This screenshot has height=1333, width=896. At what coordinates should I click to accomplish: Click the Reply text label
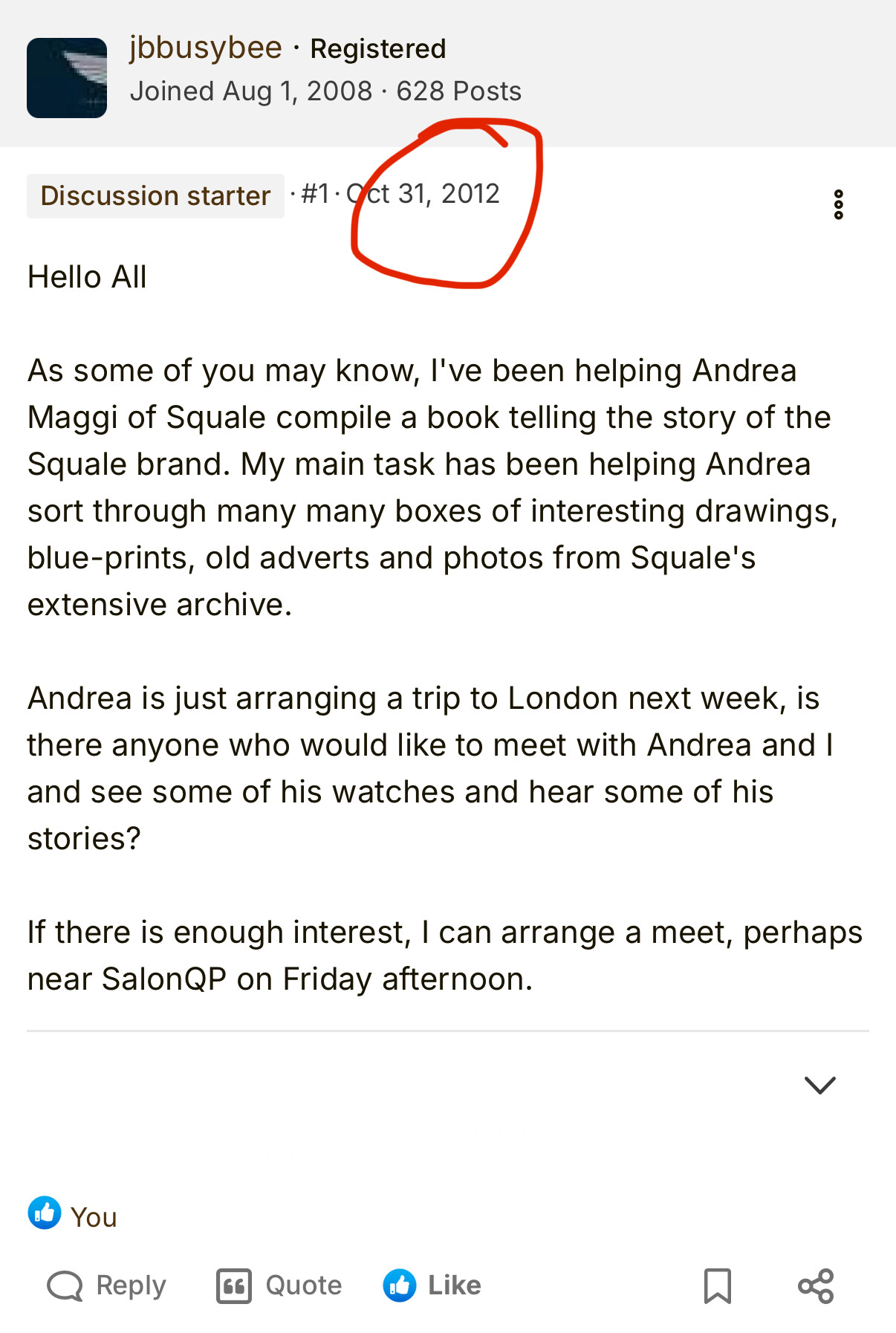pos(132,1285)
